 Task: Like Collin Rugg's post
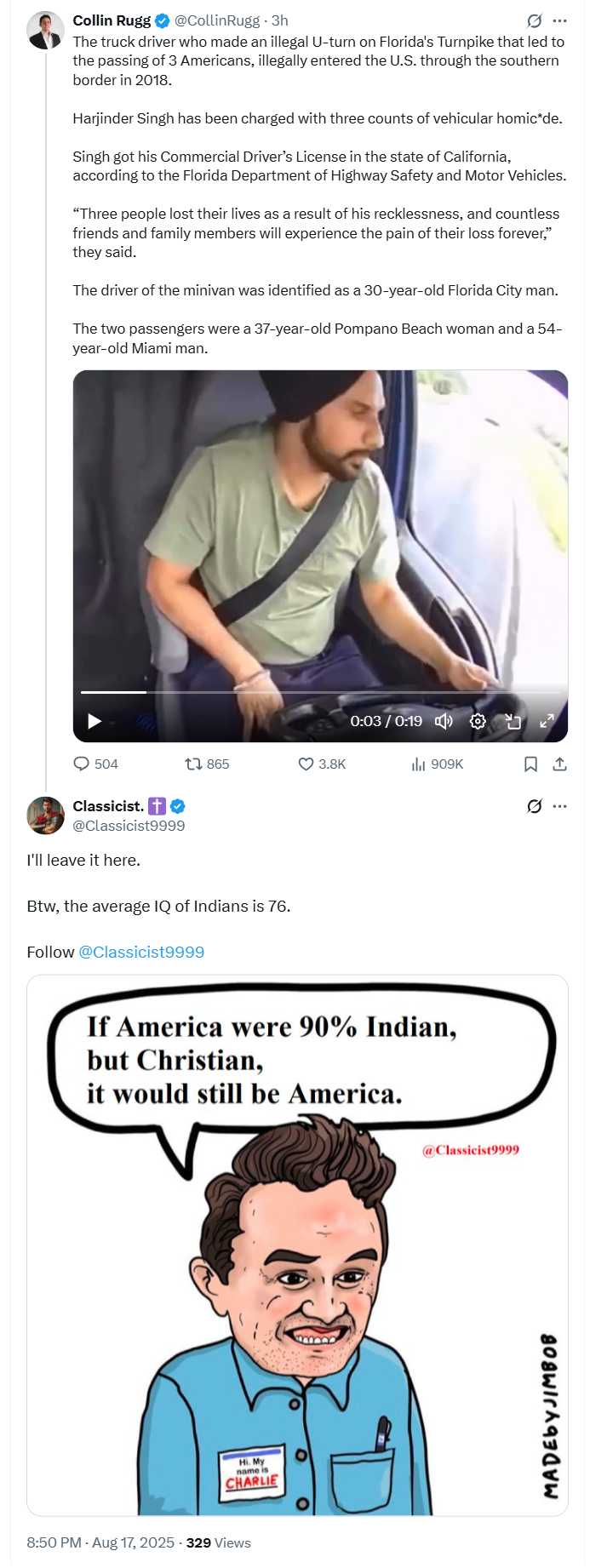pos(306,764)
